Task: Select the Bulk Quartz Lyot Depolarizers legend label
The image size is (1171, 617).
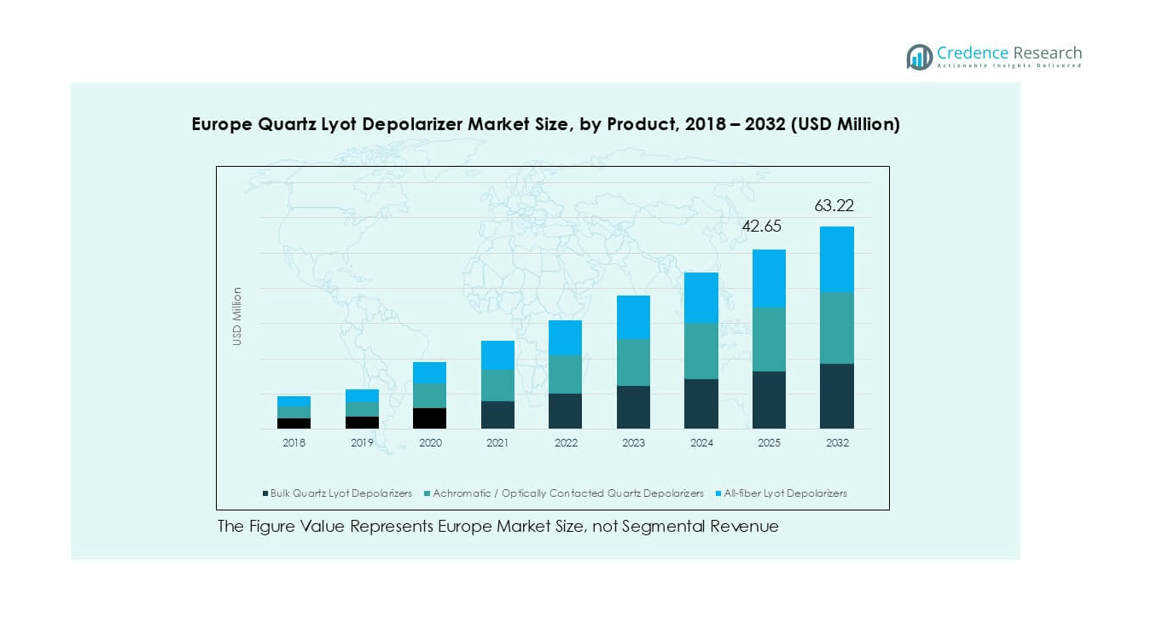Action: [x=341, y=494]
